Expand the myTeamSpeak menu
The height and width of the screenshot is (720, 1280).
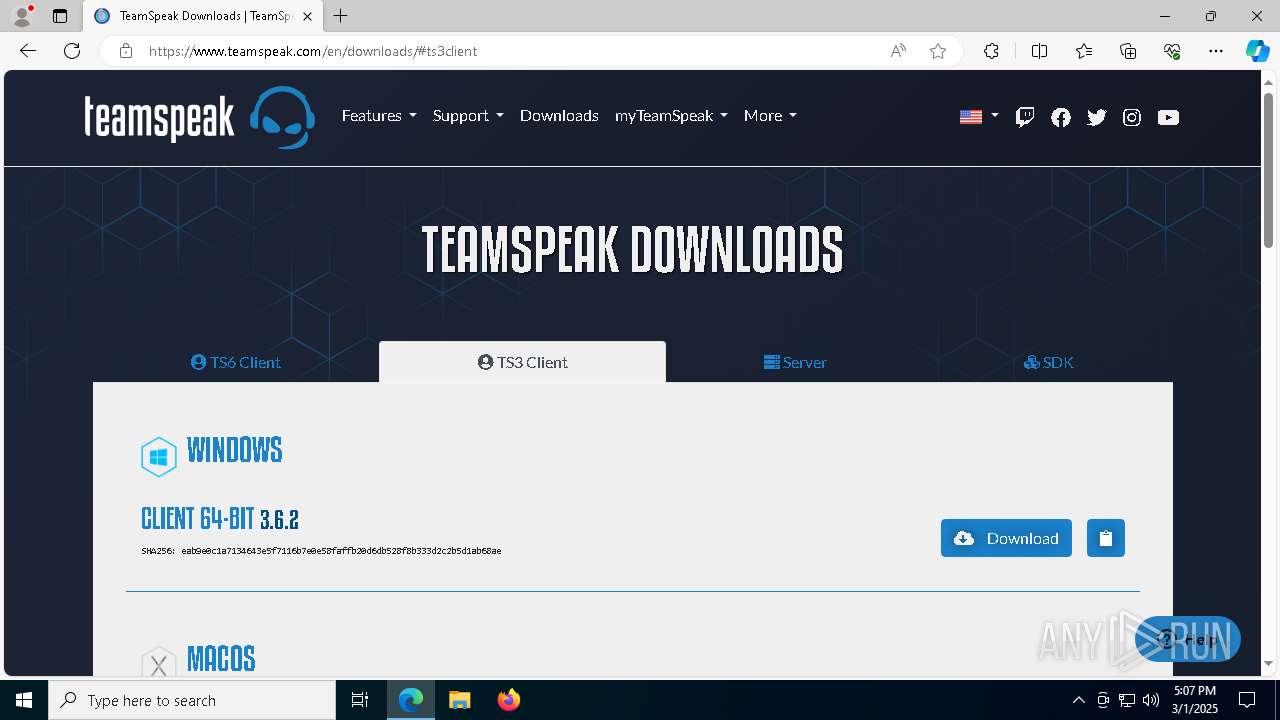pos(671,116)
